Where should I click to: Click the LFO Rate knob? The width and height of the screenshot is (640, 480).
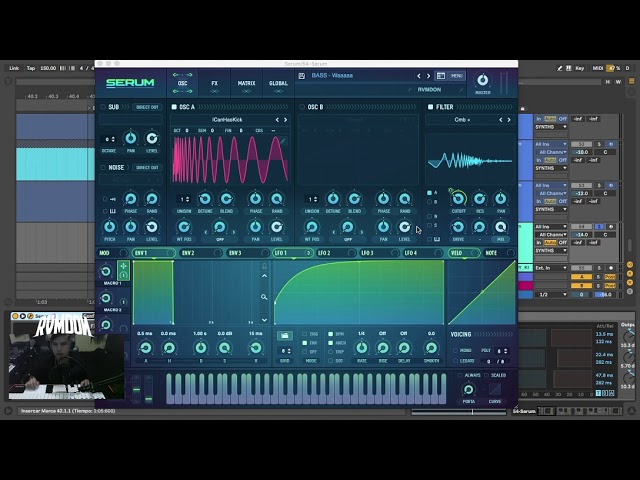click(362, 348)
